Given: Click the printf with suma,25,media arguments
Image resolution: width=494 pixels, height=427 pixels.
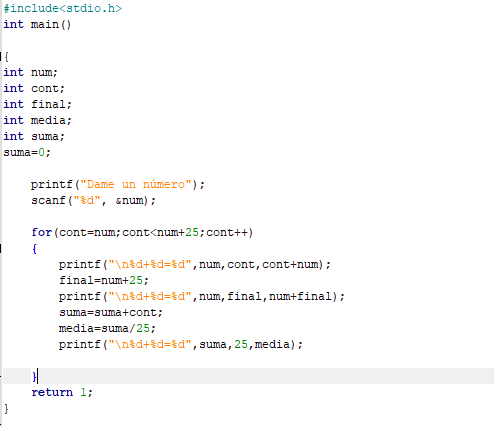Looking at the screenshot, I should pos(181,344).
